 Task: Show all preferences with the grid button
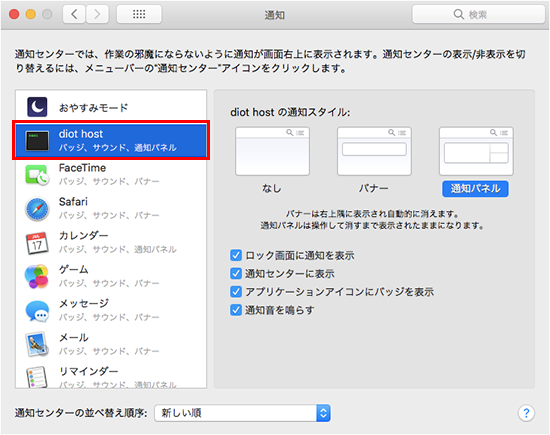[139, 14]
